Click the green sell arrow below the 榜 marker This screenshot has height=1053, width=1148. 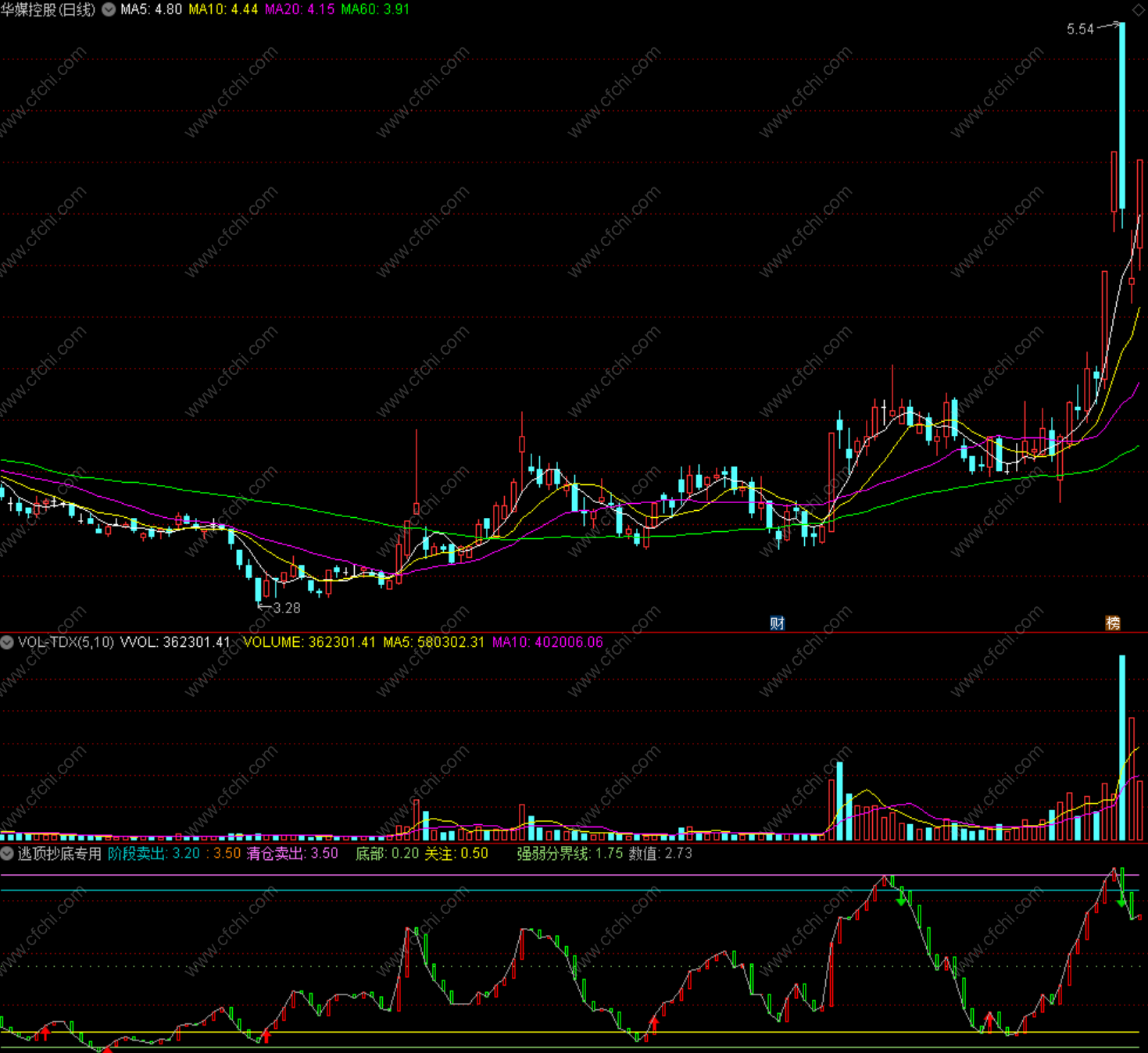coord(1122,901)
